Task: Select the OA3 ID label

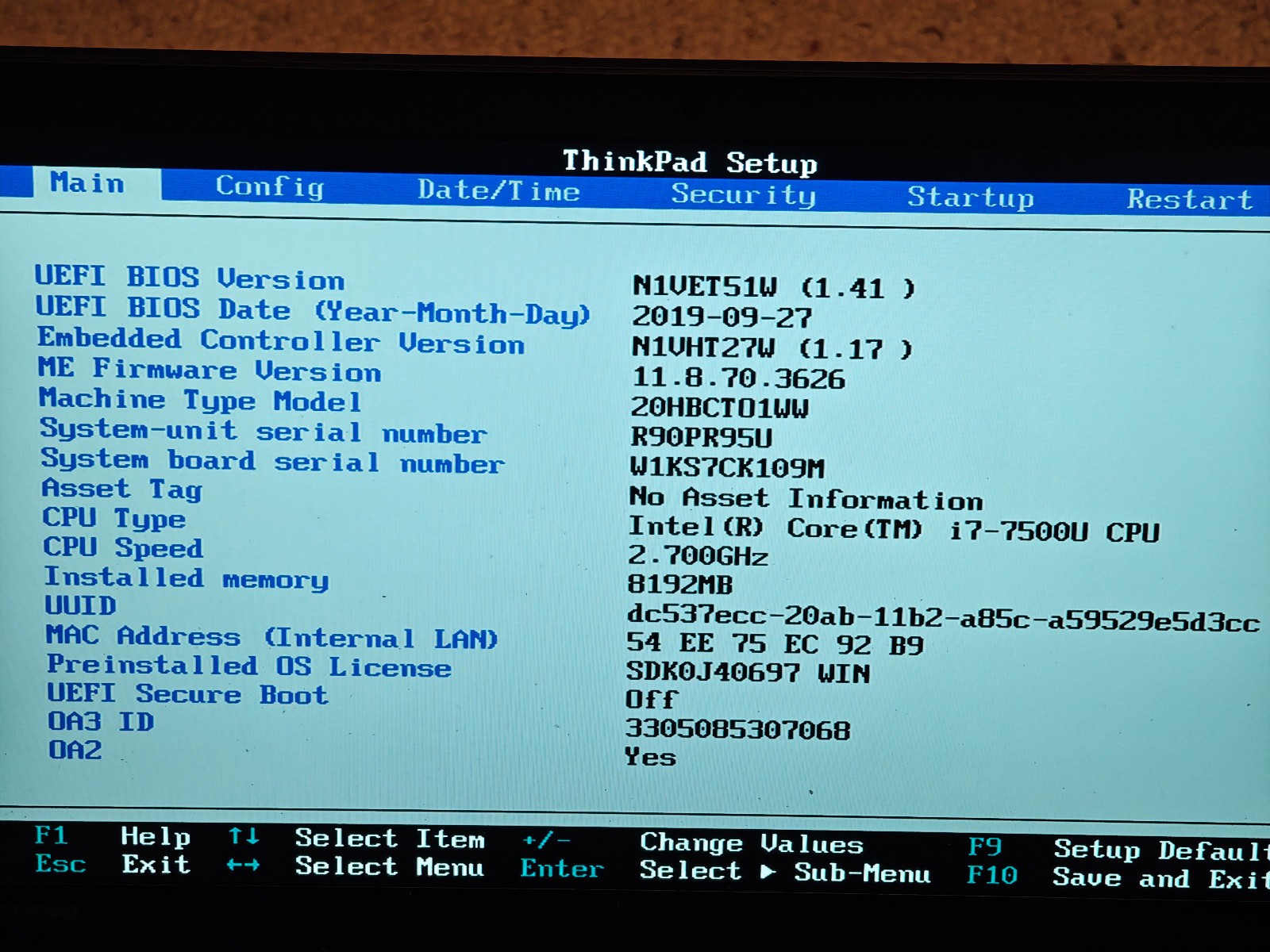Action: (x=101, y=722)
